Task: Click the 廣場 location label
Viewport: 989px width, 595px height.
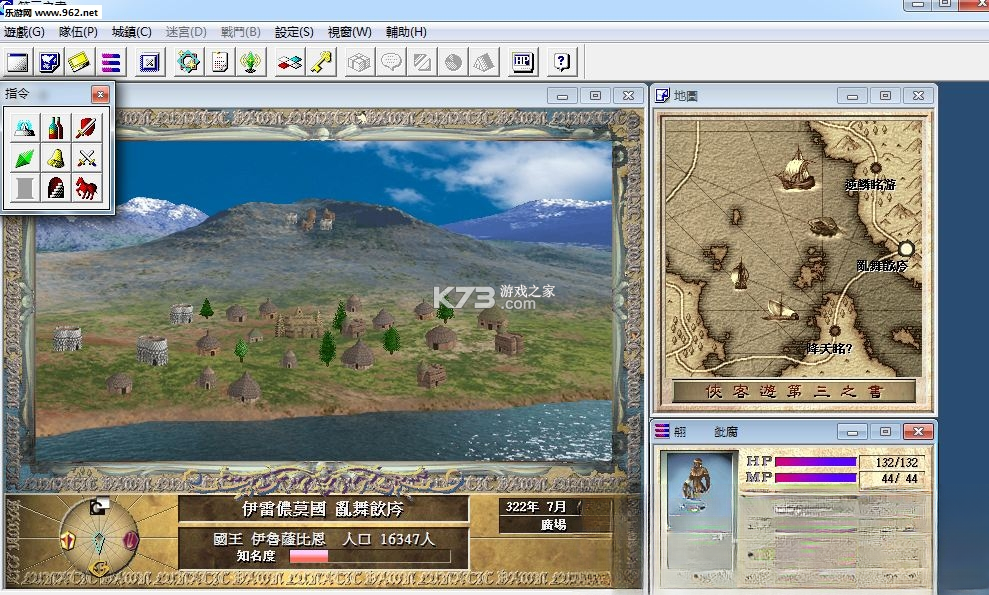Action: [553, 524]
